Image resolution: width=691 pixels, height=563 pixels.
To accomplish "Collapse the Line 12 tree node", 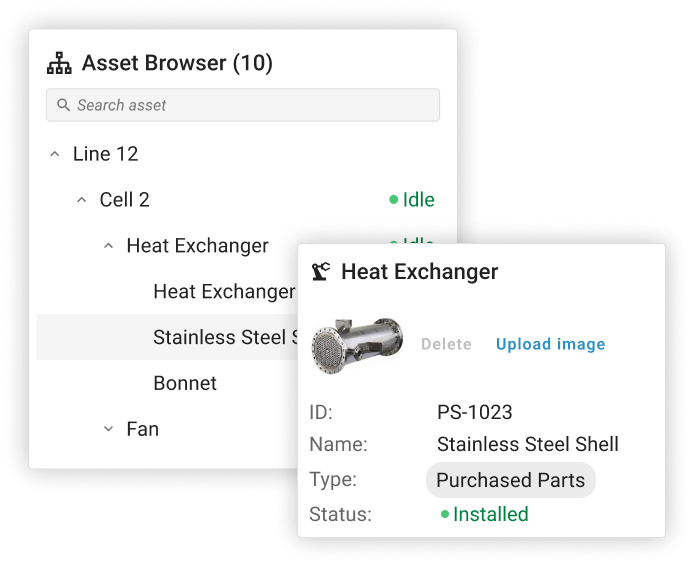I will coord(54,154).
